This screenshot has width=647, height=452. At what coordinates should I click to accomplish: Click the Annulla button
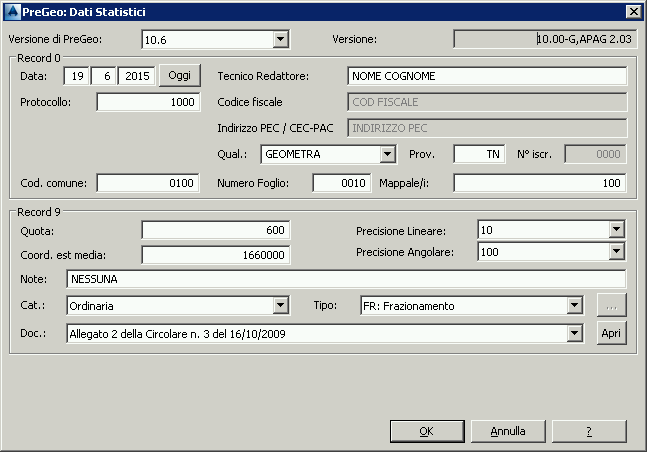(508, 431)
